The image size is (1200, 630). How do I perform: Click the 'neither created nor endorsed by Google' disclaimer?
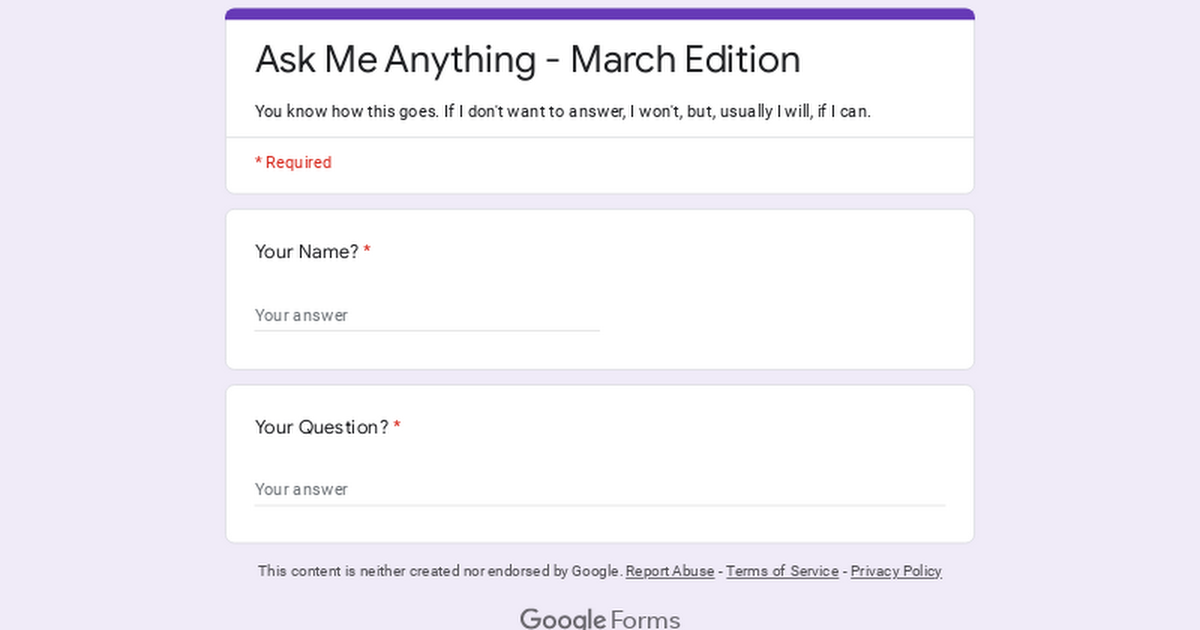(440, 571)
